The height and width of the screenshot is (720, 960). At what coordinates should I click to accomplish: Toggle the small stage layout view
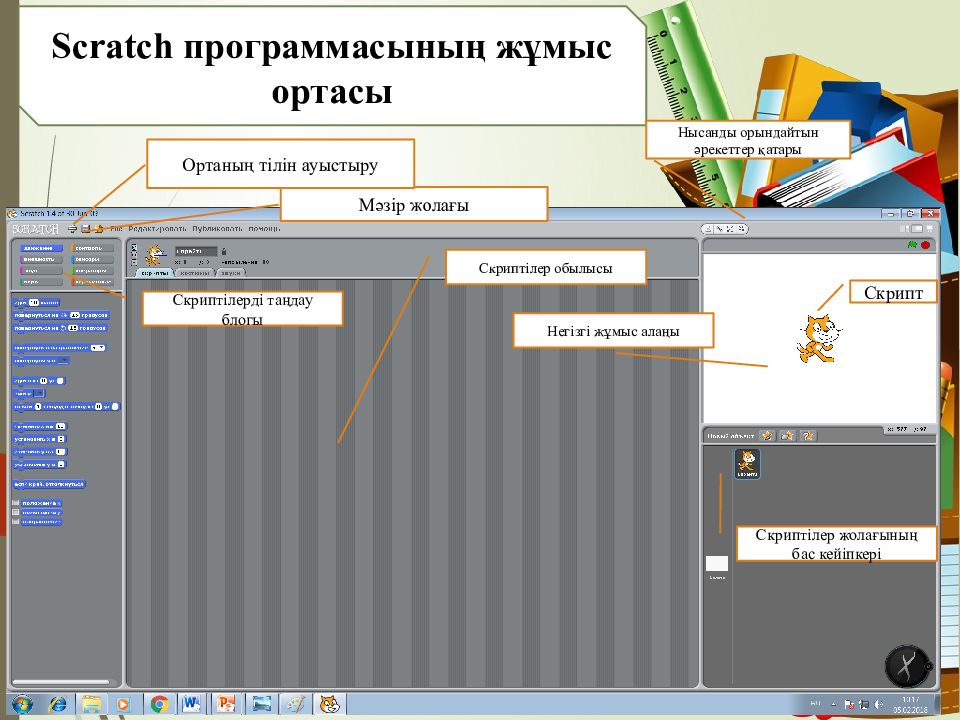(903, 228)
